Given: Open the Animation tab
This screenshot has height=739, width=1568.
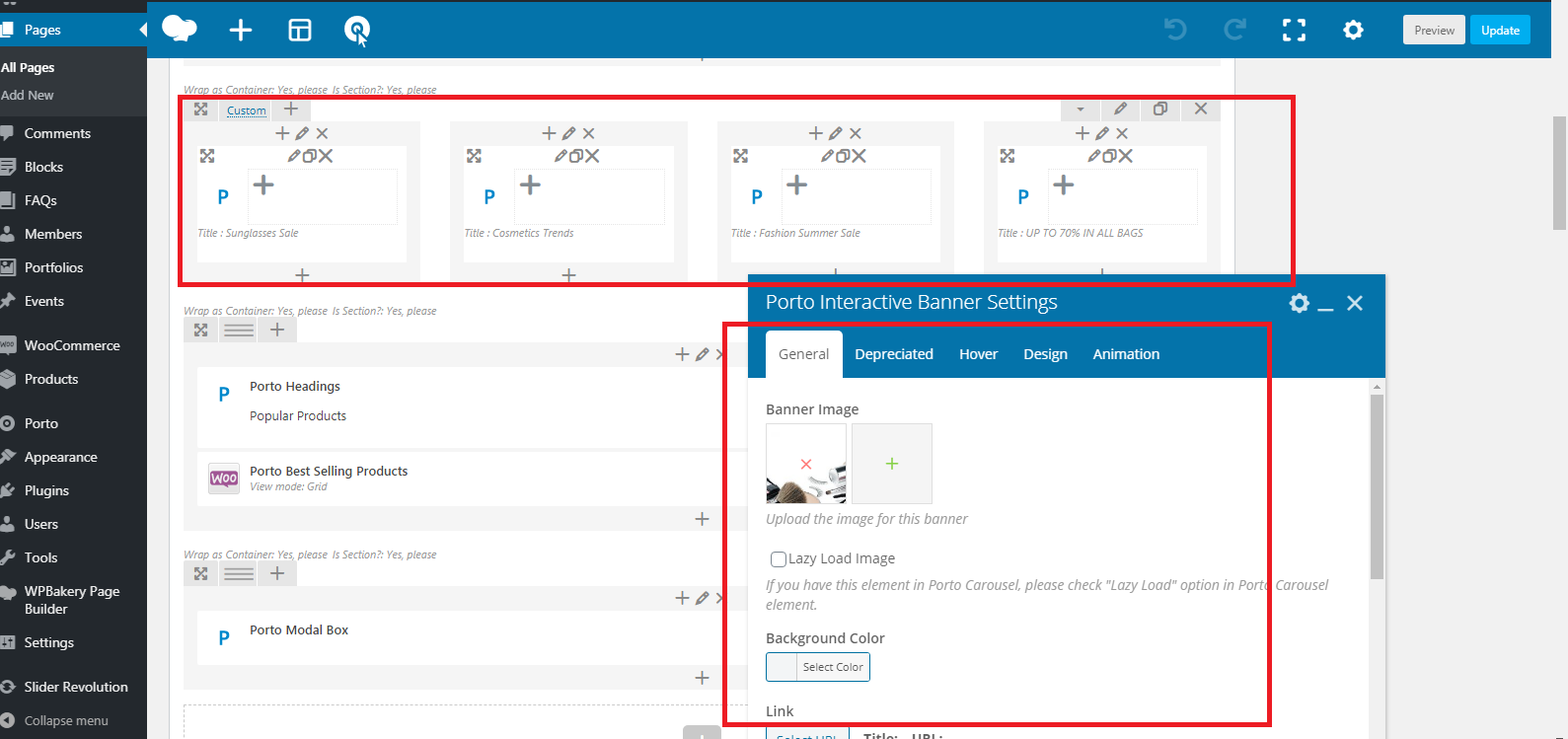Looking at the screenshot, I should (1126, 354).
